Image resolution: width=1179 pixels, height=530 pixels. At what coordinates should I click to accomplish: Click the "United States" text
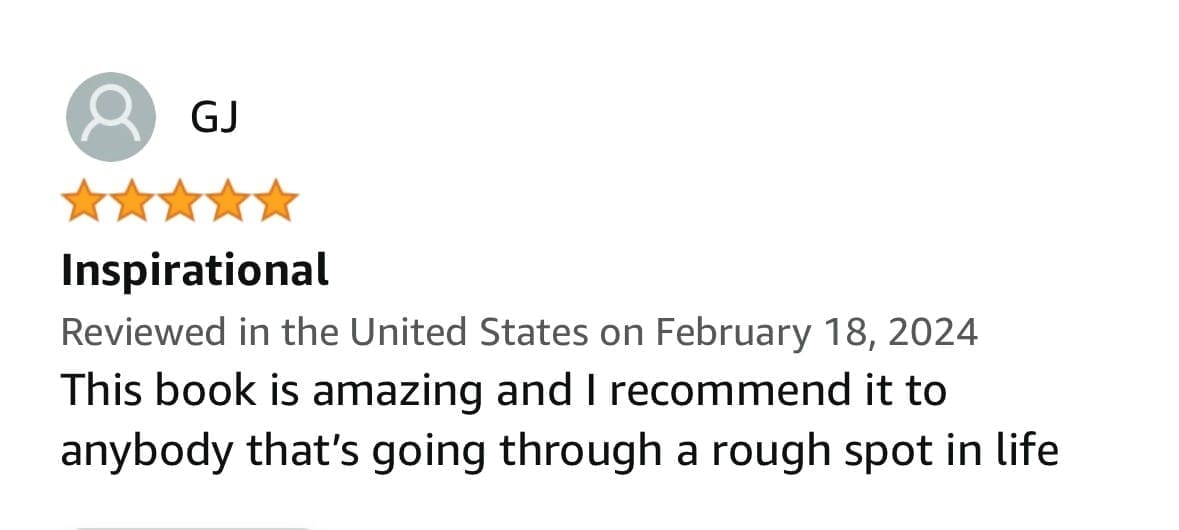(469, 332)
